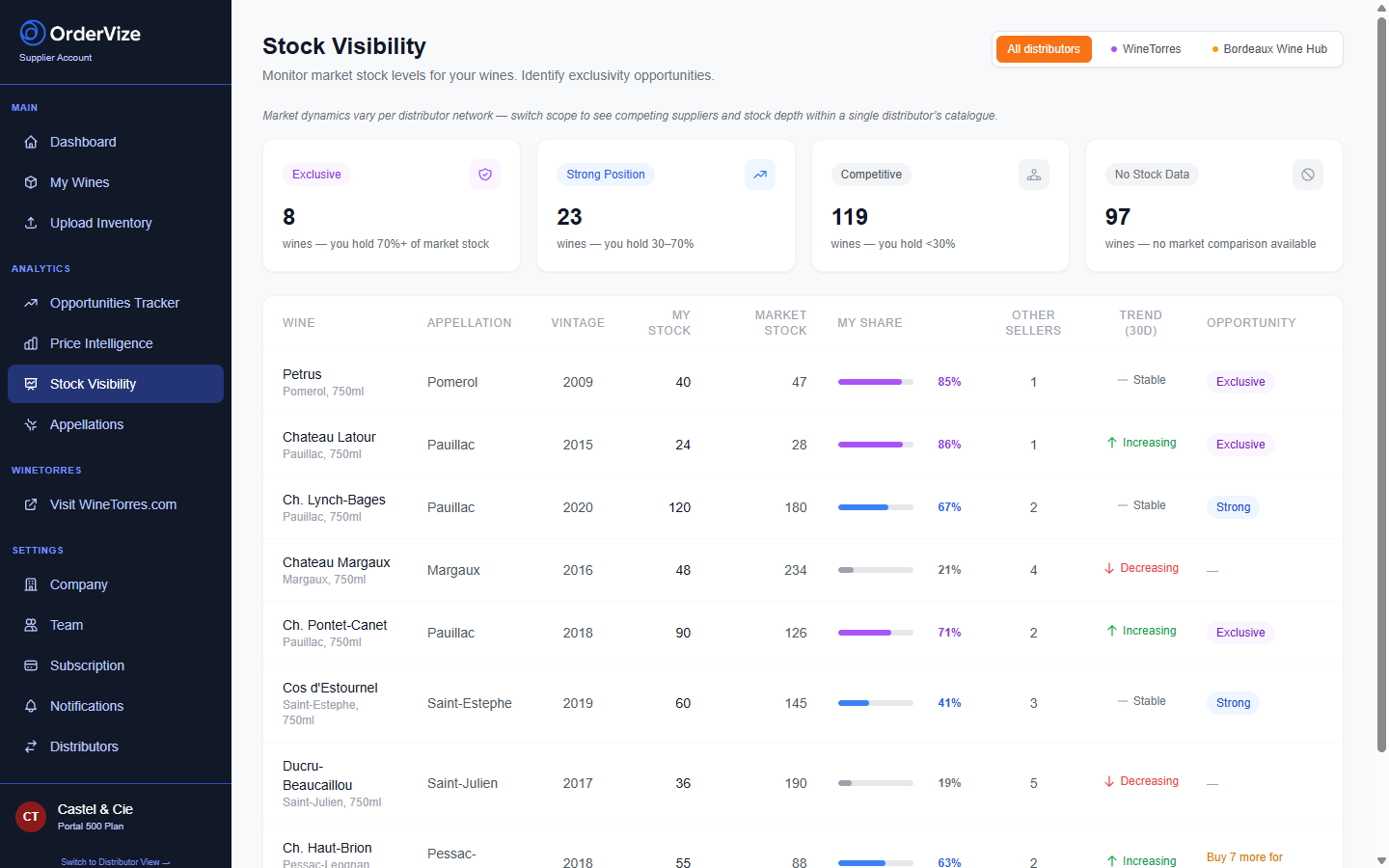Click the Subscription card icon
1389x868 pixels.
tap(31, 665)
